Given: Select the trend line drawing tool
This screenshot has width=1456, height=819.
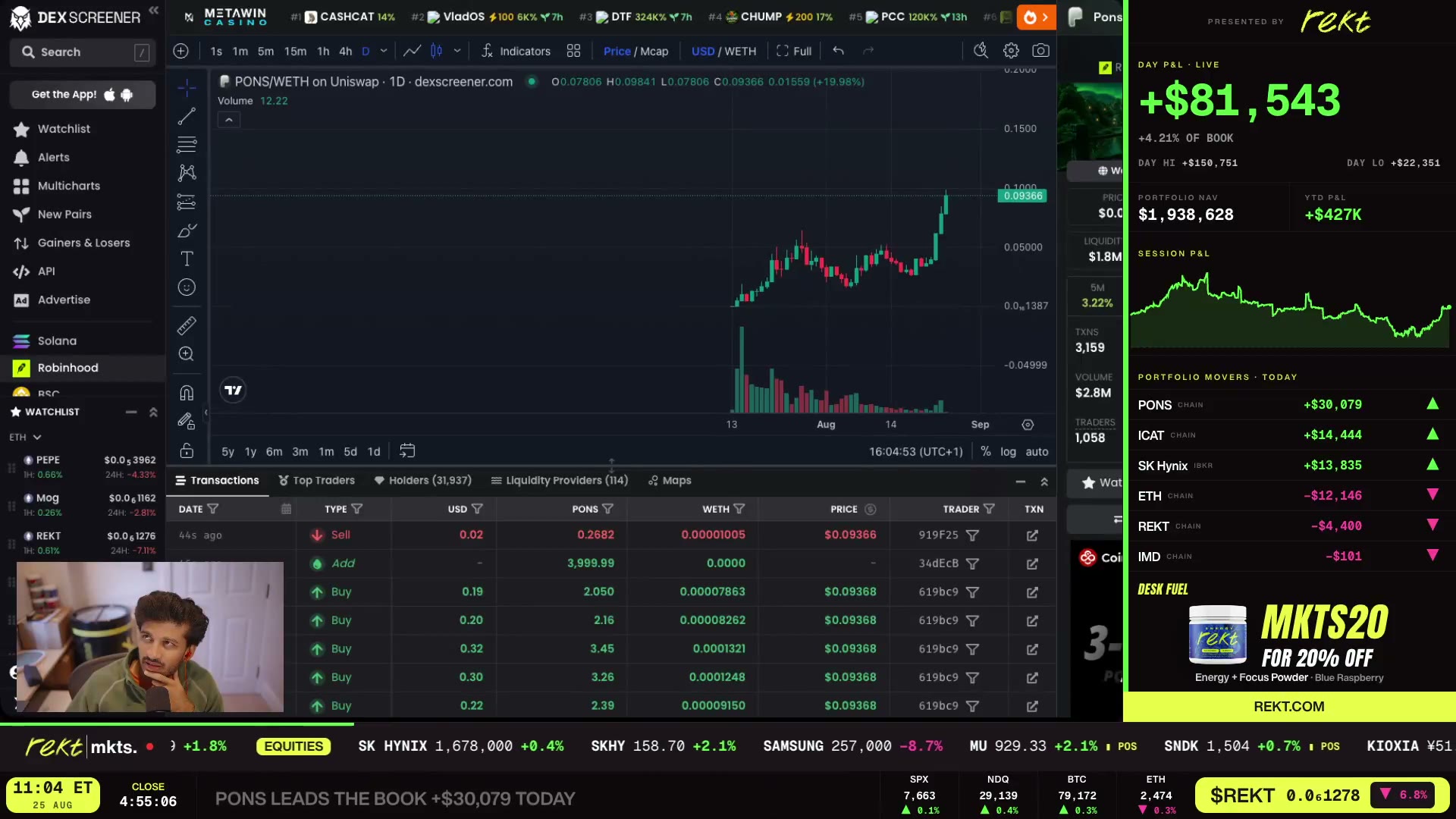Looking at the screenshot, I should pos(187,116).
